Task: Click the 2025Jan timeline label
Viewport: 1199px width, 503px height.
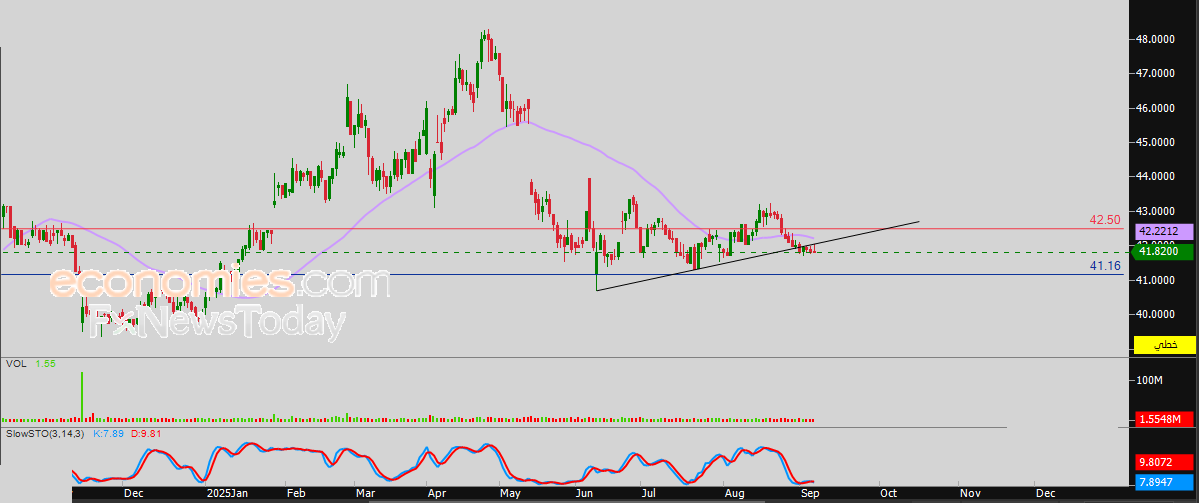Action: coord(226,495)
